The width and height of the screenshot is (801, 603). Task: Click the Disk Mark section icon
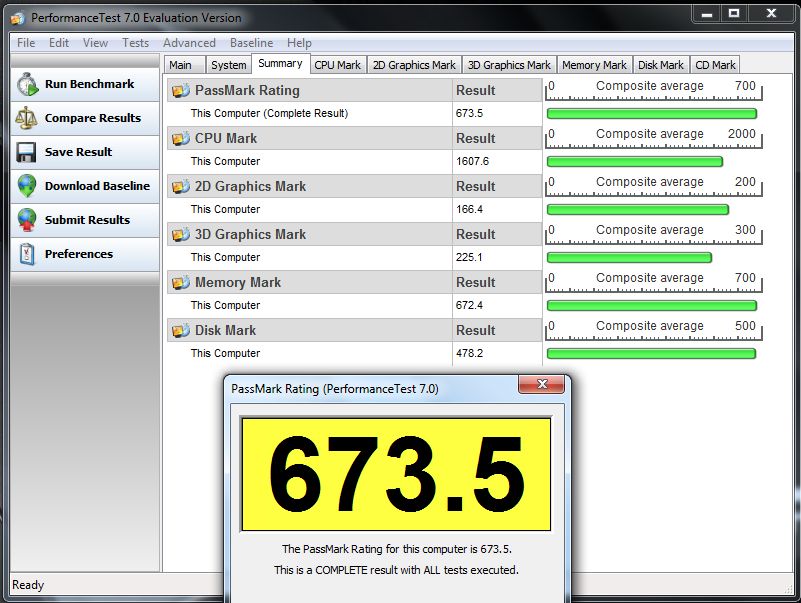[x=181, y=331]
